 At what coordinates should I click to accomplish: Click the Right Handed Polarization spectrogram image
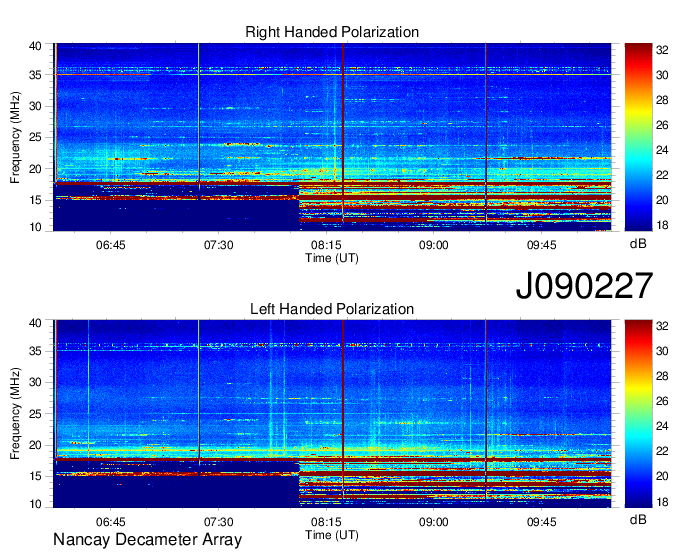(x=332, y=137)
